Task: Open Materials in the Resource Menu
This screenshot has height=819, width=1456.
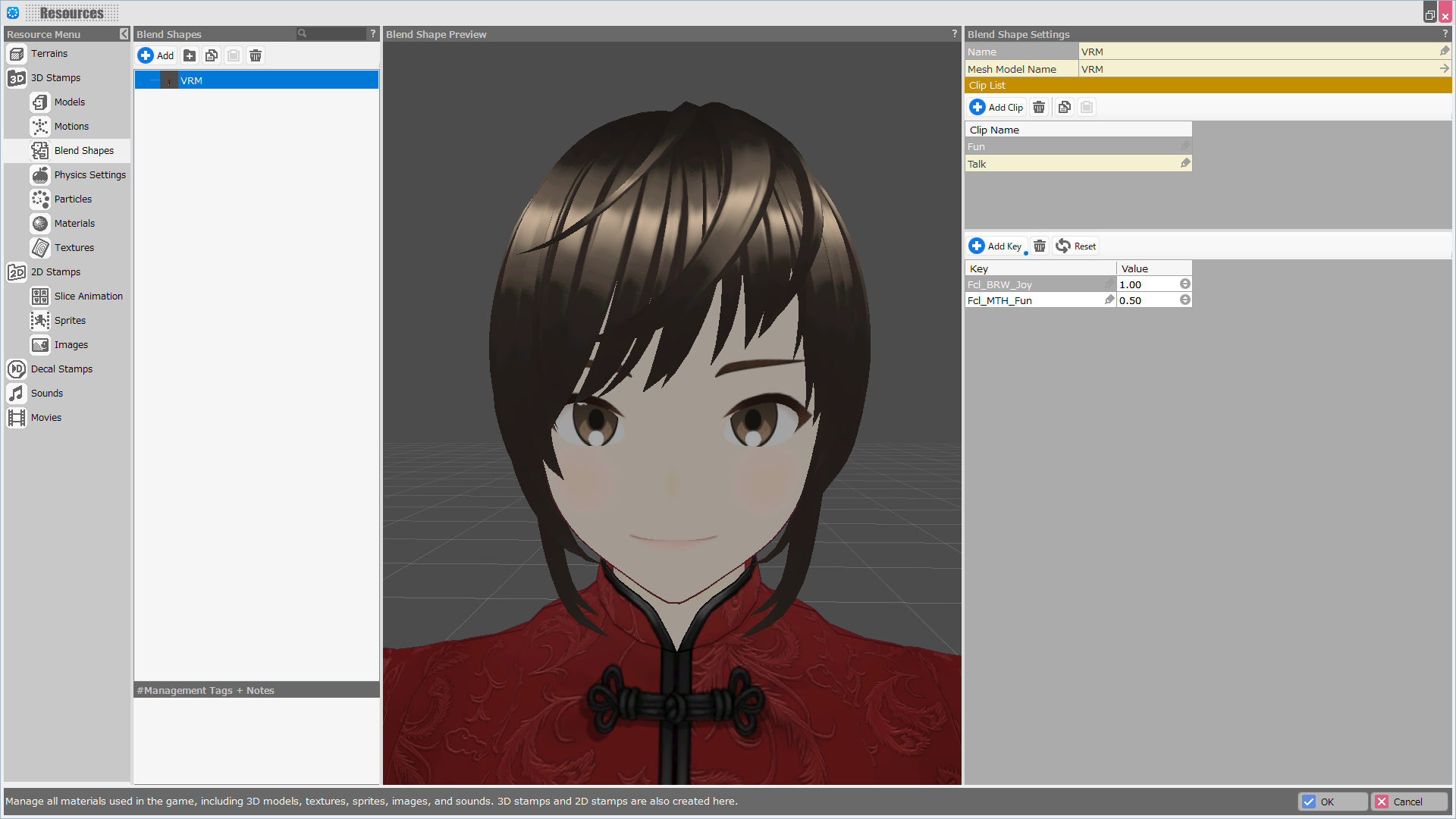Action: tap(74, 223)
